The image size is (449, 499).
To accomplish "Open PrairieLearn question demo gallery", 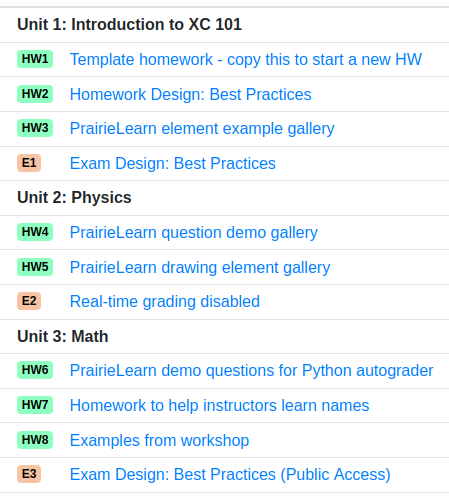I will 194,233.
